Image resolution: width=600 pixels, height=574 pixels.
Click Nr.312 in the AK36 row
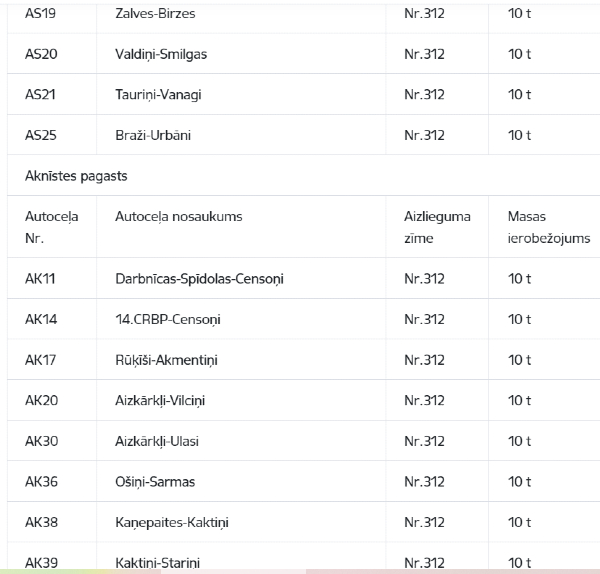pyautogui.click(x=424, y=482)
